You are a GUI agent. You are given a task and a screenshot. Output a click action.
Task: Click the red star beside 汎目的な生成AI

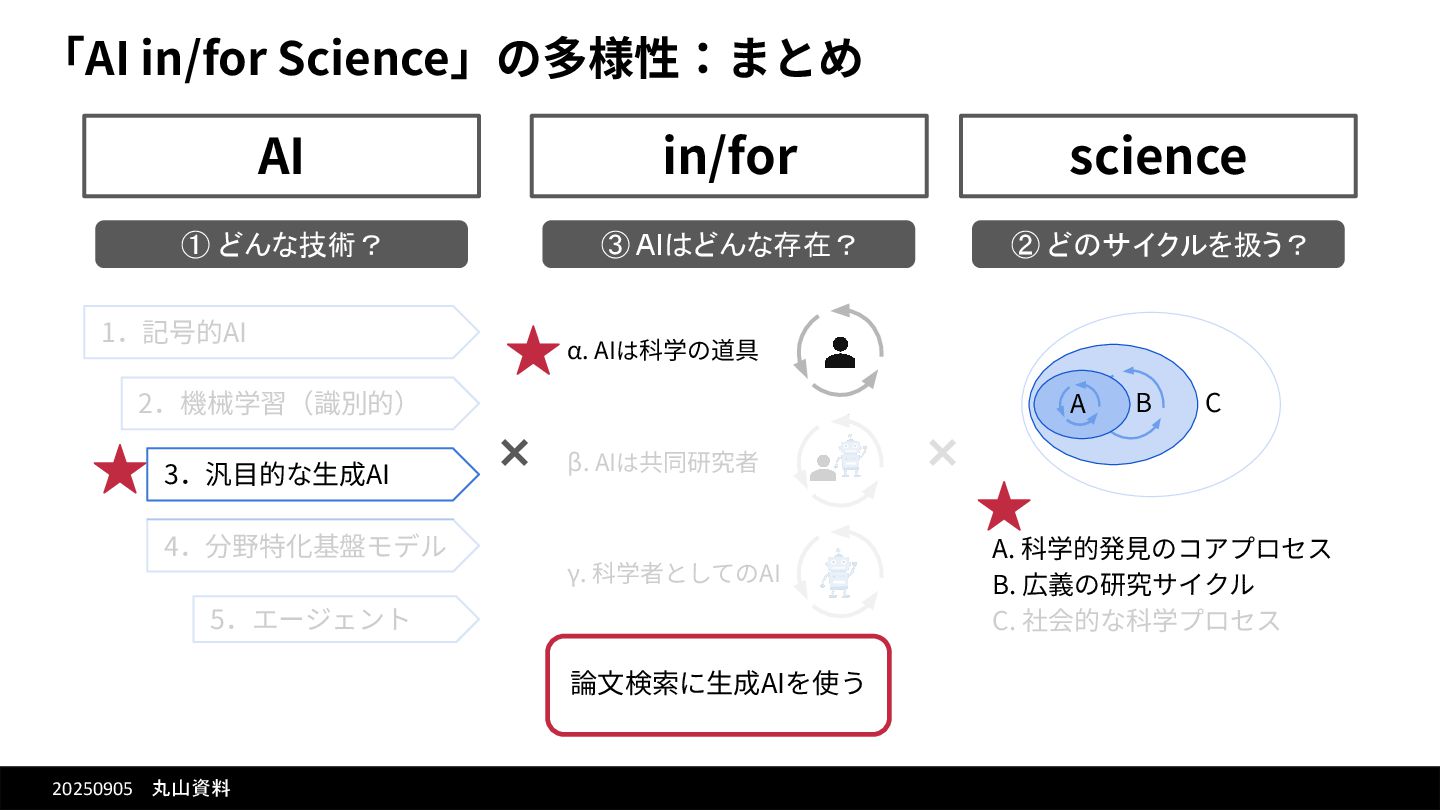(x=120, y=470)
